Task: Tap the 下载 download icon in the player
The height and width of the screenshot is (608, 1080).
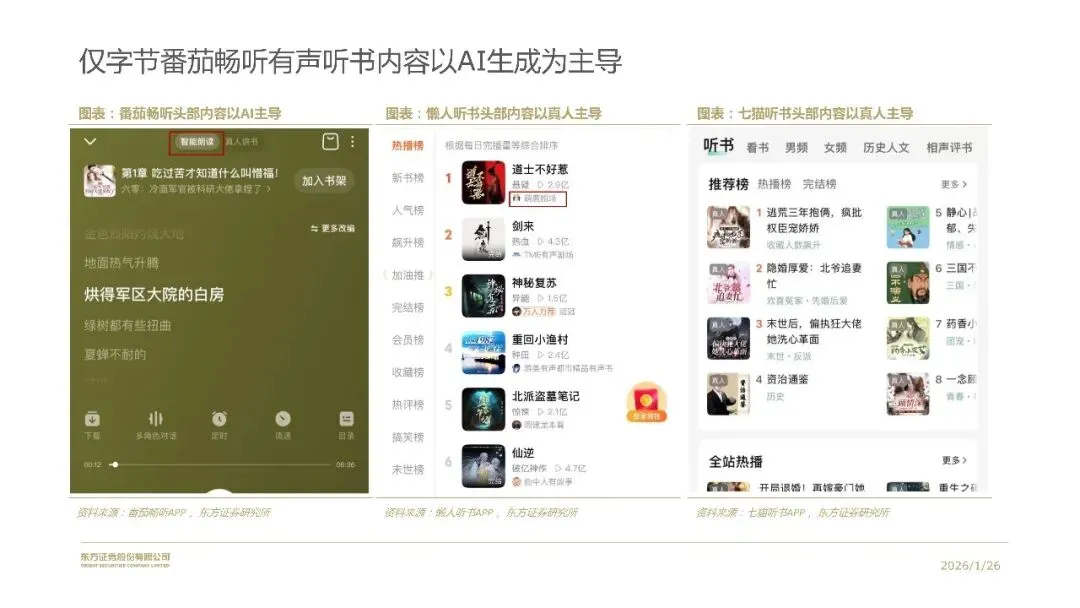Action: 92,419
